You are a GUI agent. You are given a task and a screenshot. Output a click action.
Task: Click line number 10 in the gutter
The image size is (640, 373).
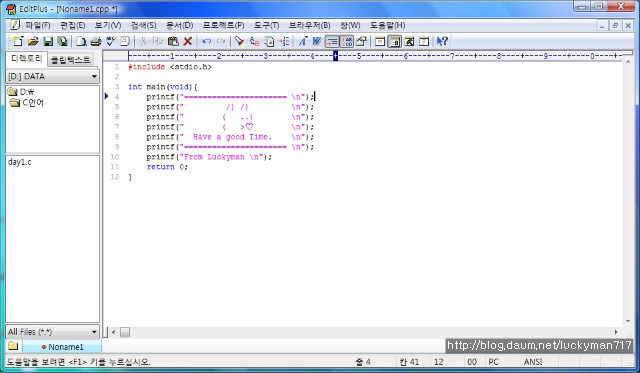click(x=114, y=157)
